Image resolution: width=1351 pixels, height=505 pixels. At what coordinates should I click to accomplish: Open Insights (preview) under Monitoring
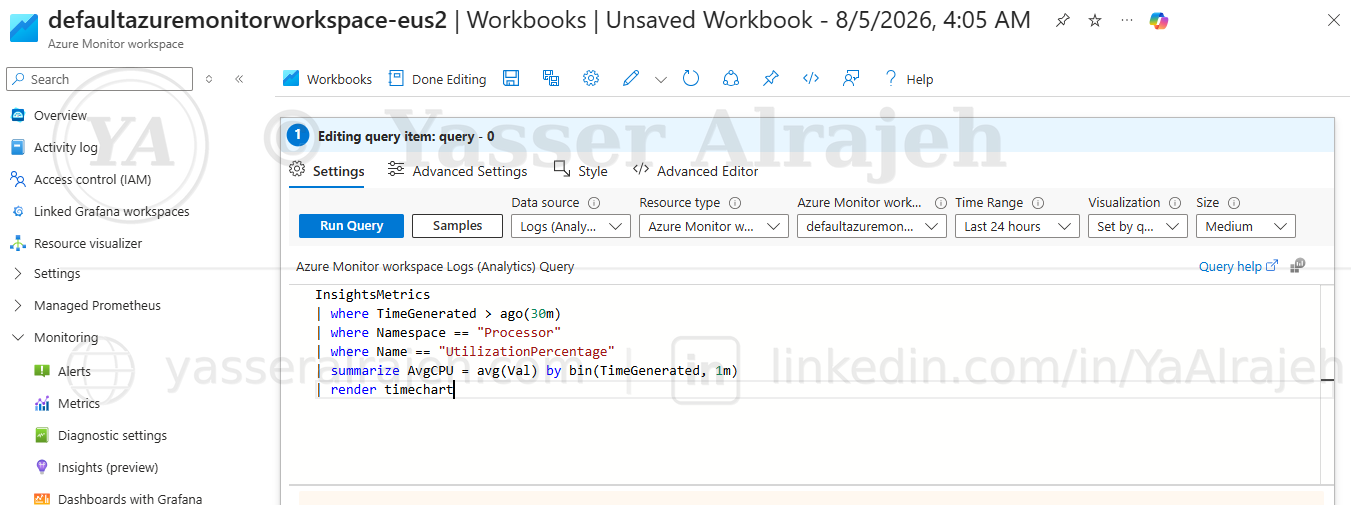pos(108,467)
